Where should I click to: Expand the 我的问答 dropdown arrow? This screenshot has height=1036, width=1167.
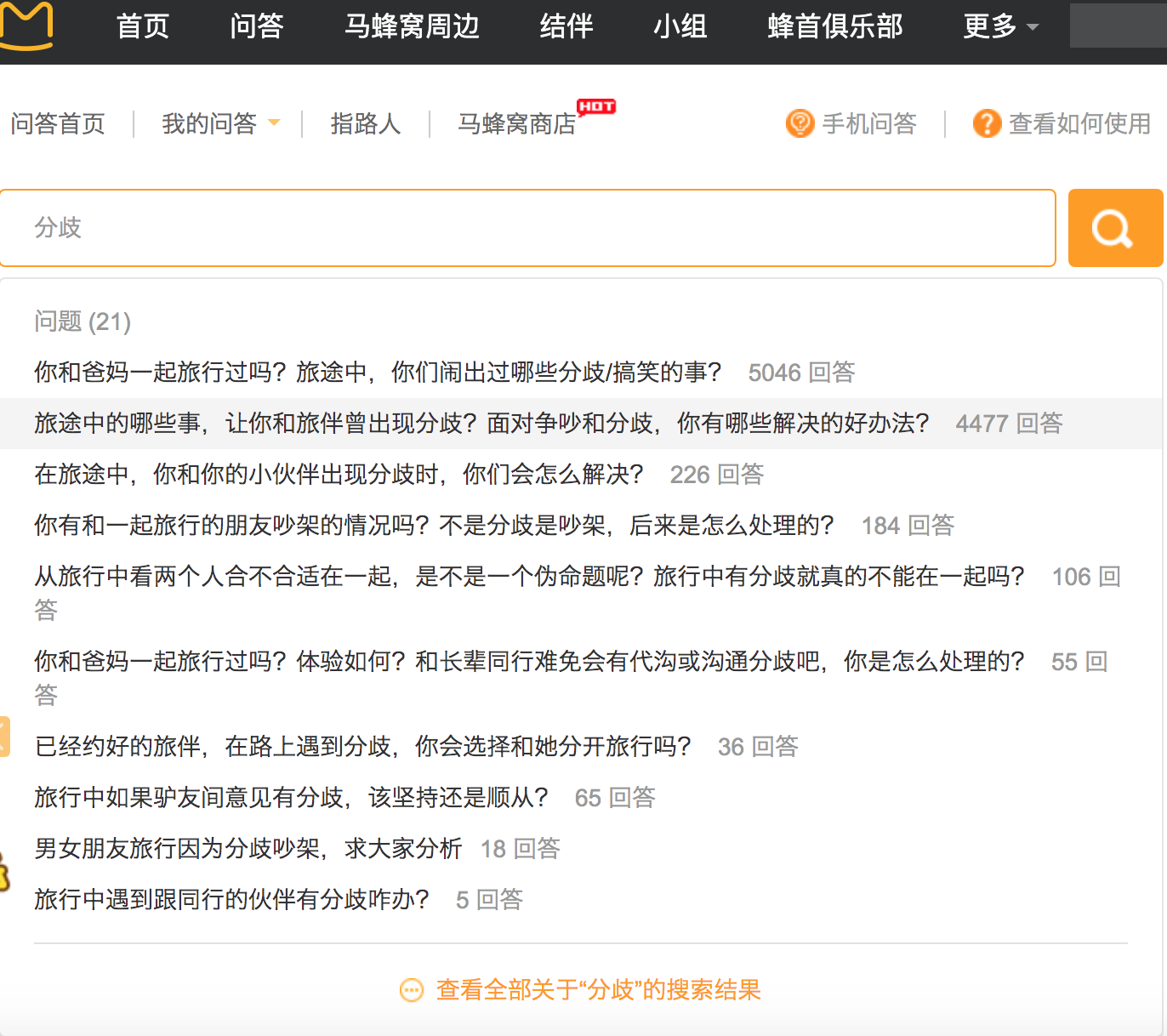tap(274, 123)
